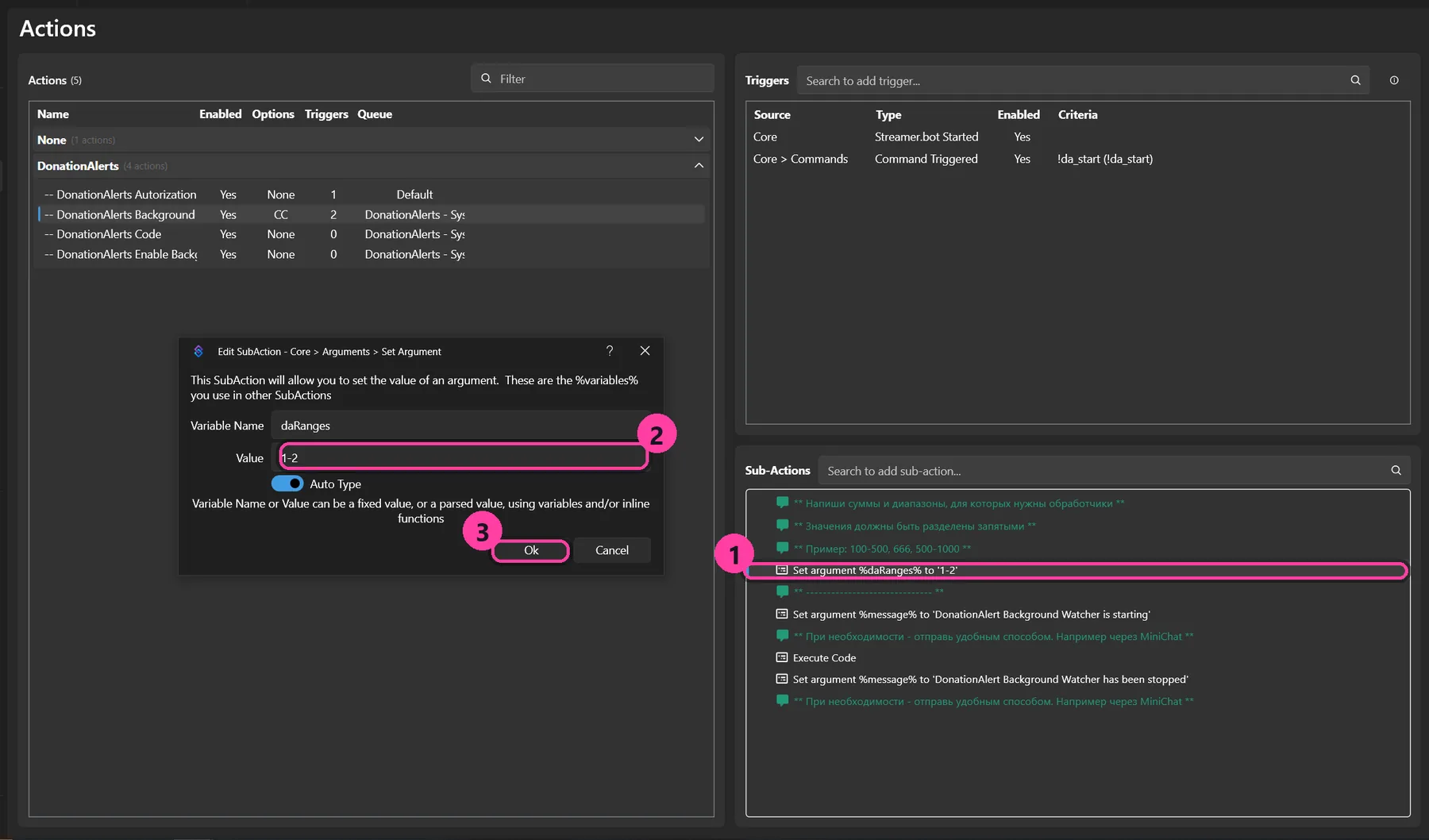1429x840 pixels.
Task: Toggle the Auto Type switch
Action: coord(287,484)
